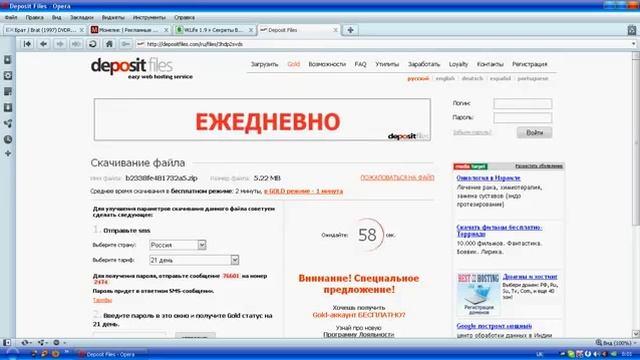Click the Тарифы link
The image size is (640, 360).
point(102,300)
